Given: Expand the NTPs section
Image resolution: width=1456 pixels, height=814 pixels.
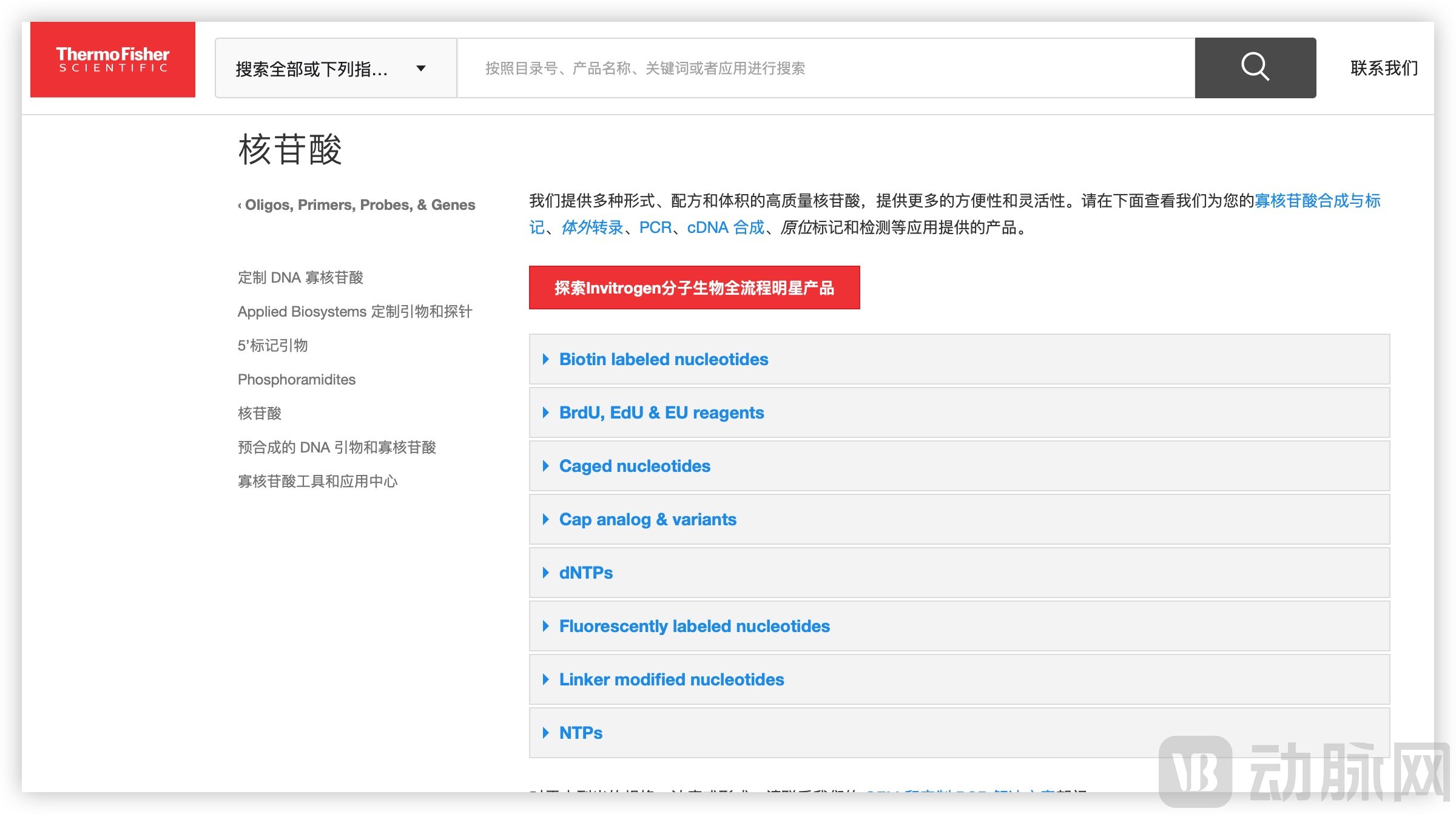Looking at the screenshot, I should pos(581,733).
